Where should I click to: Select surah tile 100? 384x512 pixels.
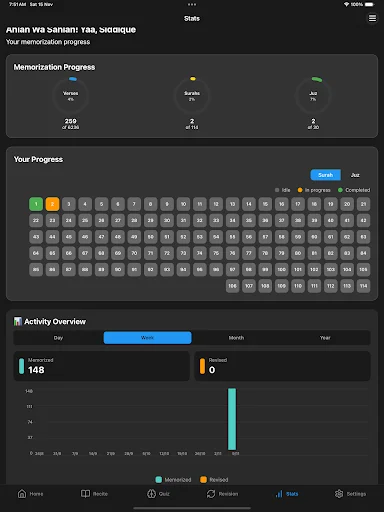point(281,269)
